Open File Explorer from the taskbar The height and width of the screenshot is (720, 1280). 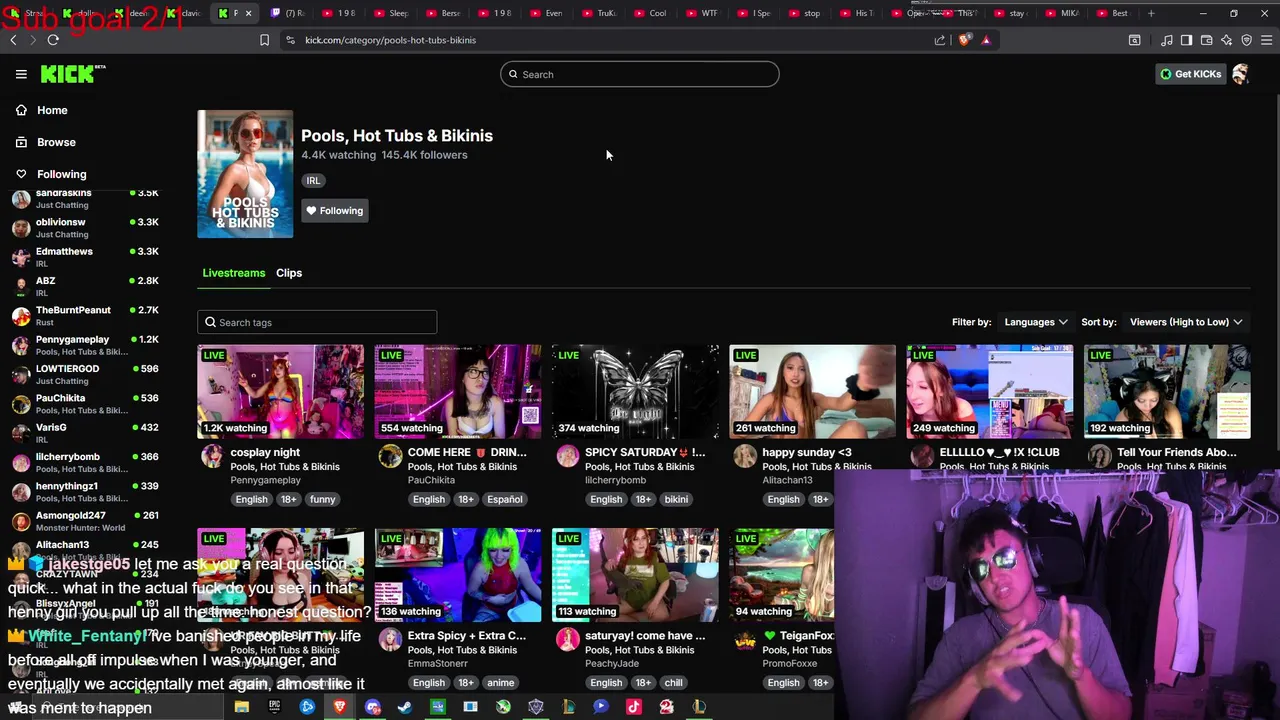[x=241, y=707]
